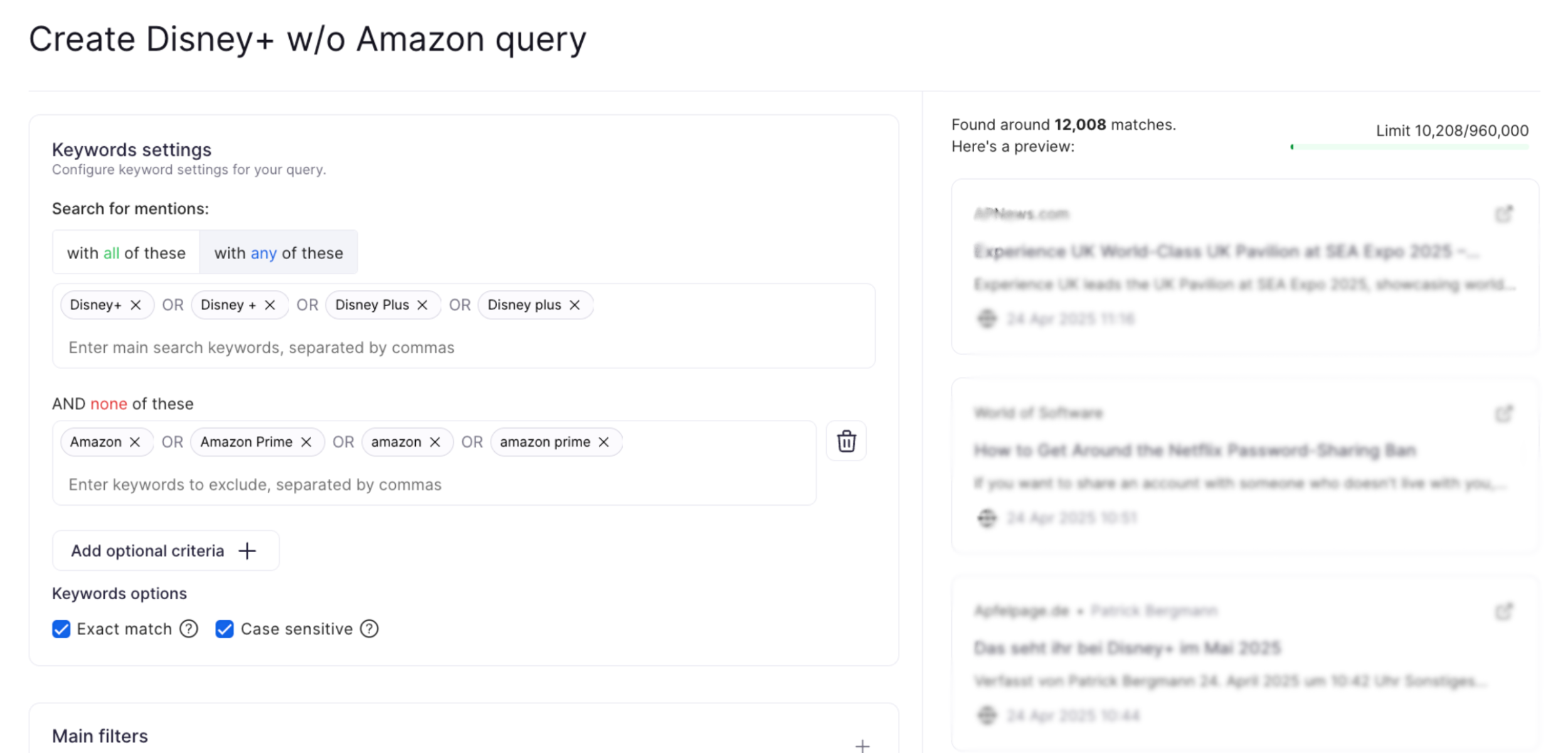
Task: Open Case sensitive help tooltip icon
Action: pos(369,629)
